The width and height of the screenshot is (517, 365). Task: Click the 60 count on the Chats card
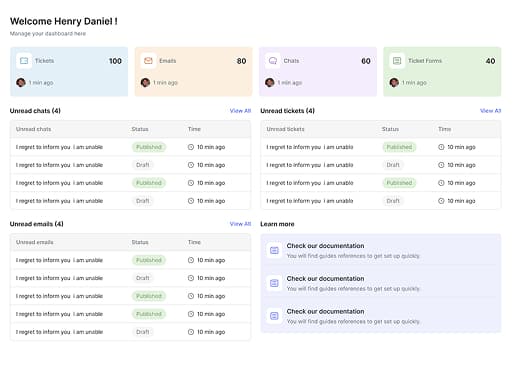[366, 61]
